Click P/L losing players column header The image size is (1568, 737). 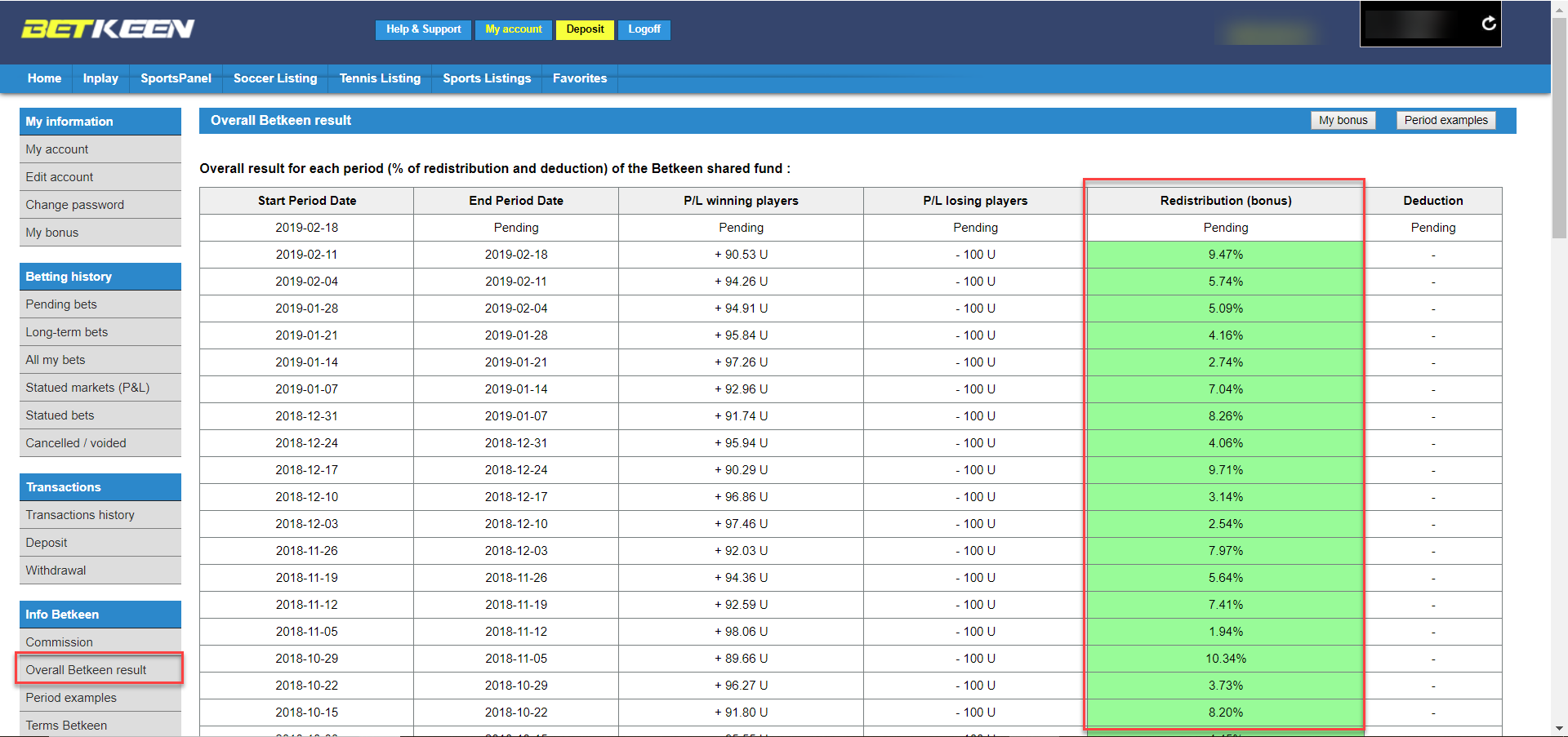[975, 201]
